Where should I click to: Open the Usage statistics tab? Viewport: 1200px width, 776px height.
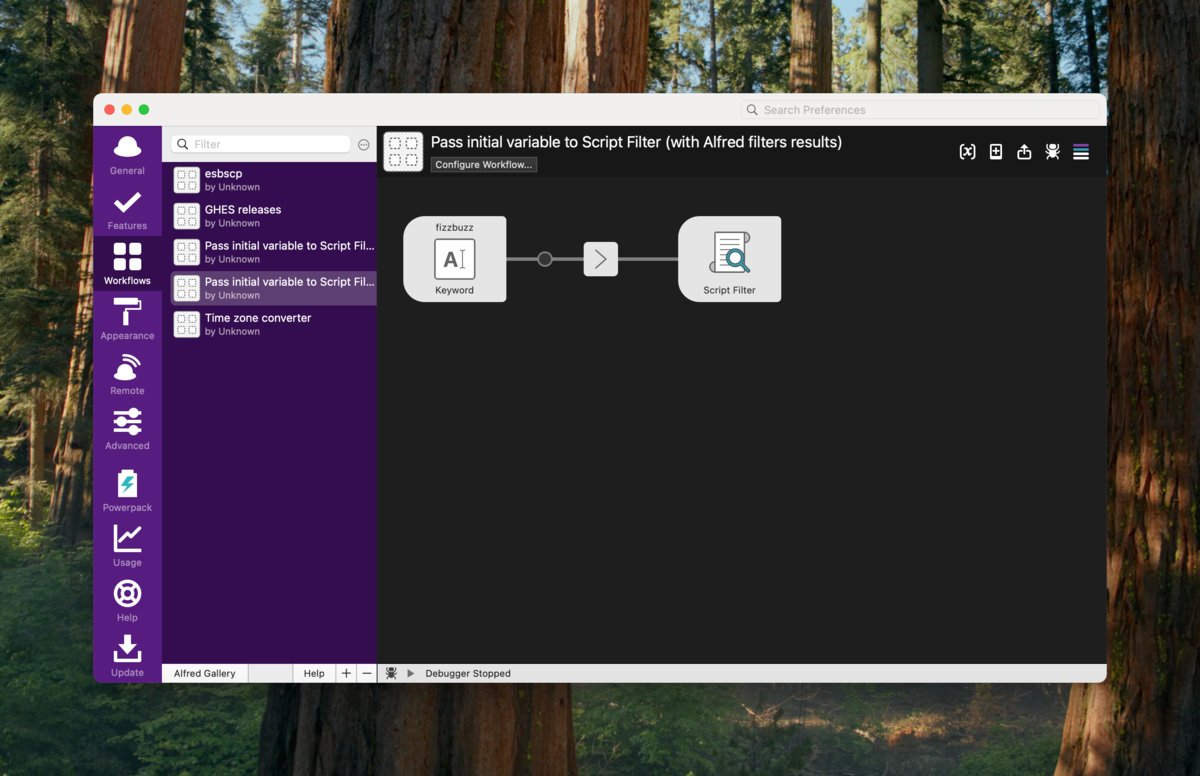coord(127,546)
